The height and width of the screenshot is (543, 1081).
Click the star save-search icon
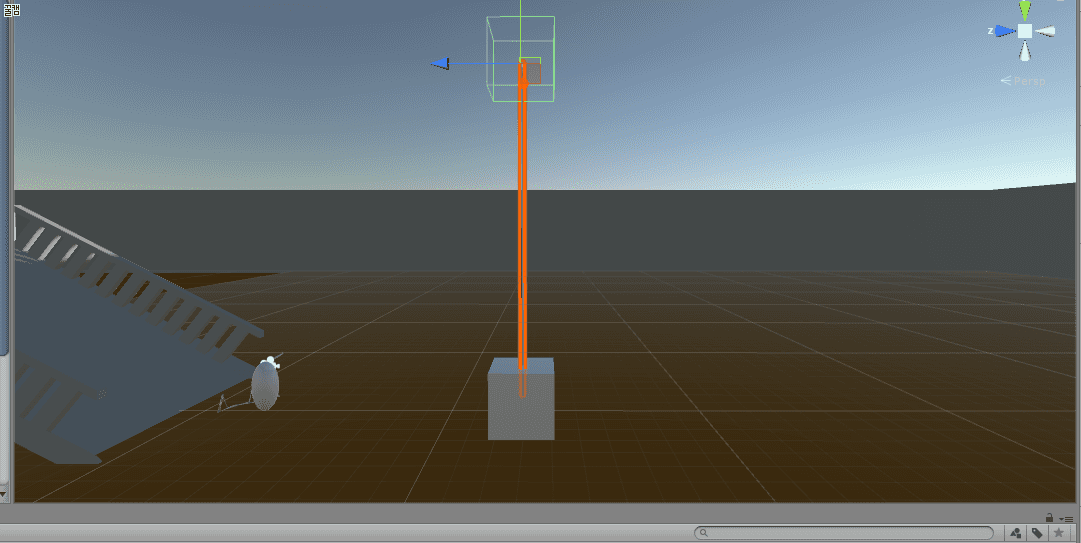(1058, 533)
